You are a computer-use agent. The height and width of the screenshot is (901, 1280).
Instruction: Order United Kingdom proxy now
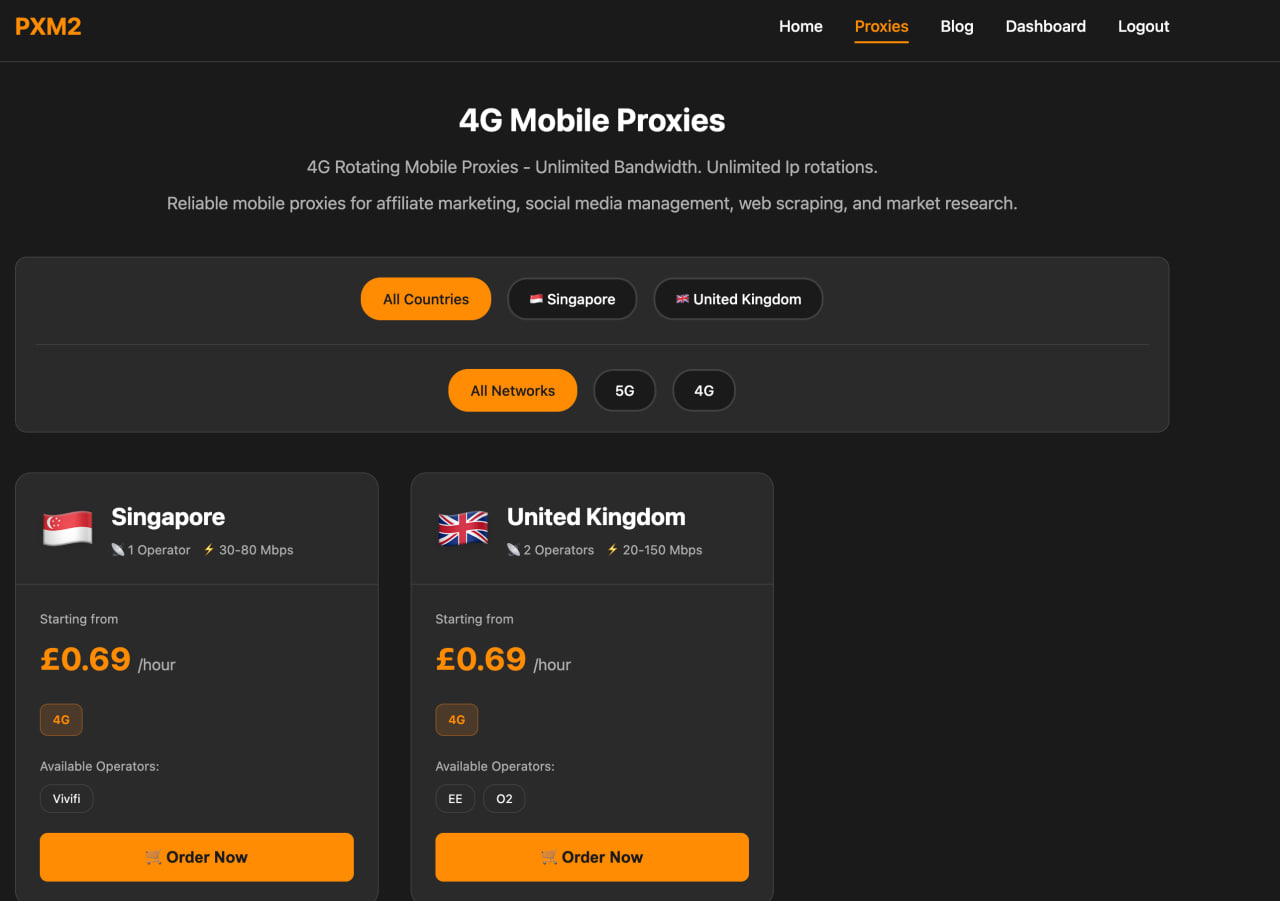tap(592, 857)
